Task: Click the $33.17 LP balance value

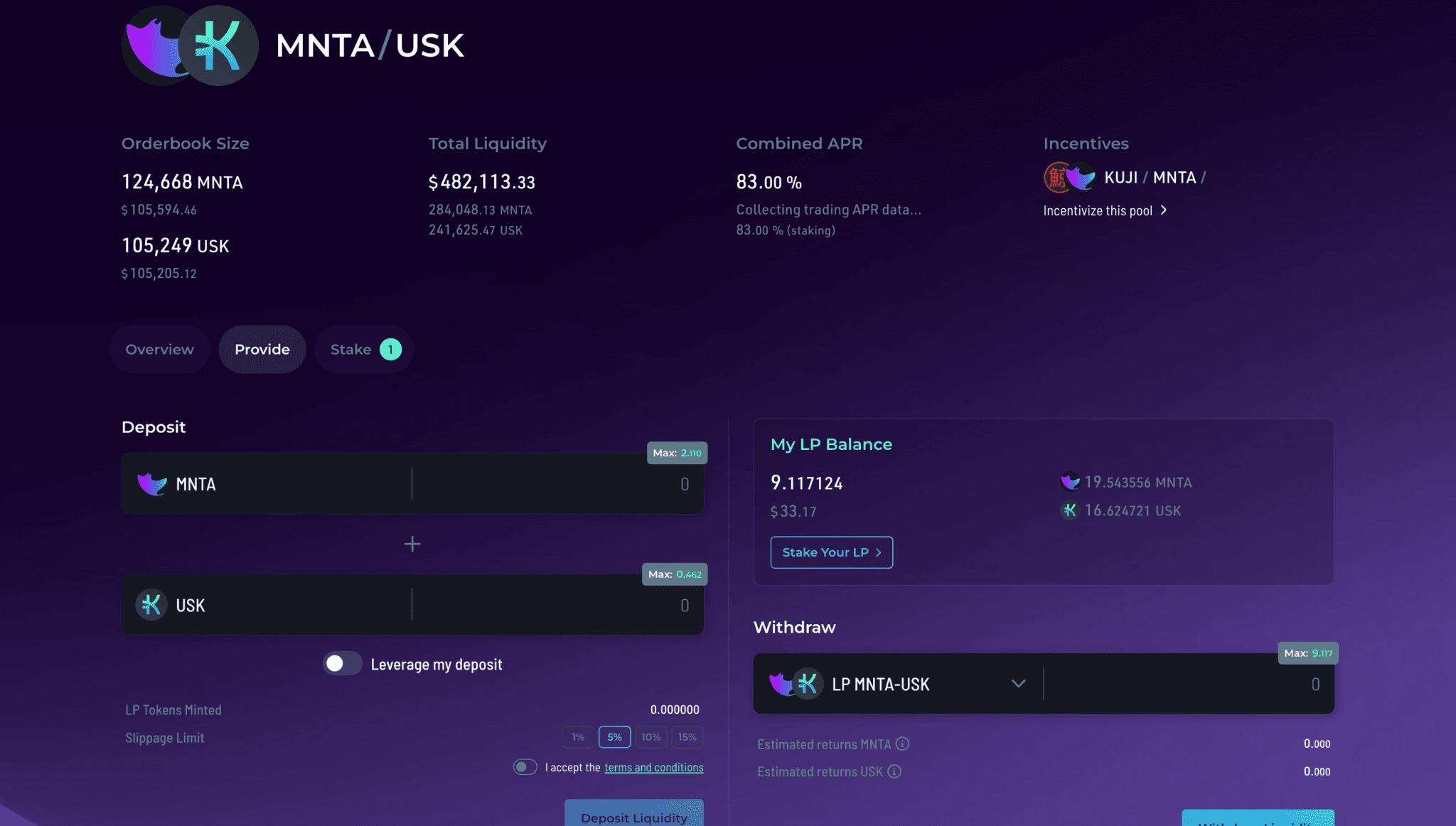Action: pyautogui.click(x=793, y=512)
